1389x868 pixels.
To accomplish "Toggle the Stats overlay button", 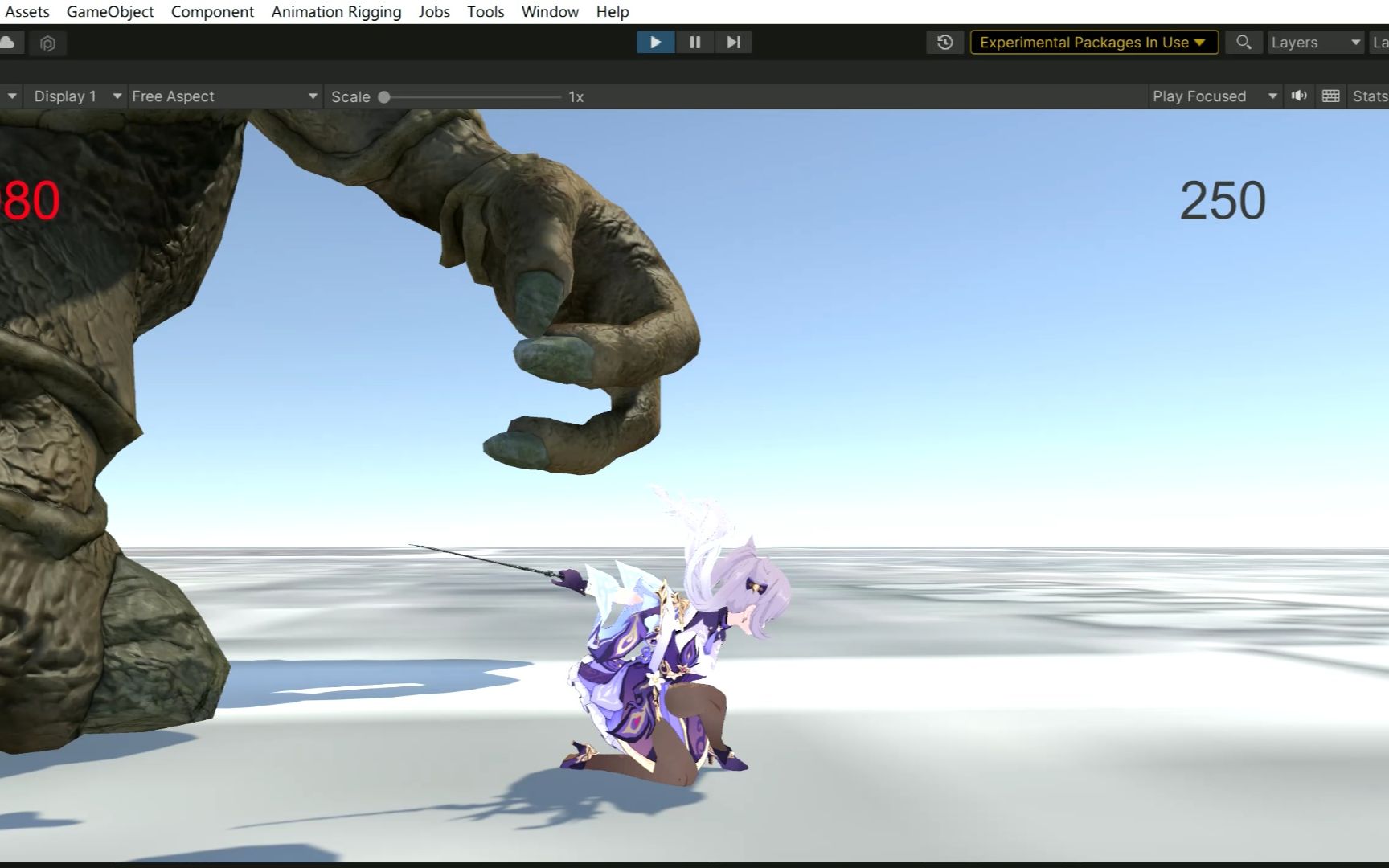I will [1369, 96].
